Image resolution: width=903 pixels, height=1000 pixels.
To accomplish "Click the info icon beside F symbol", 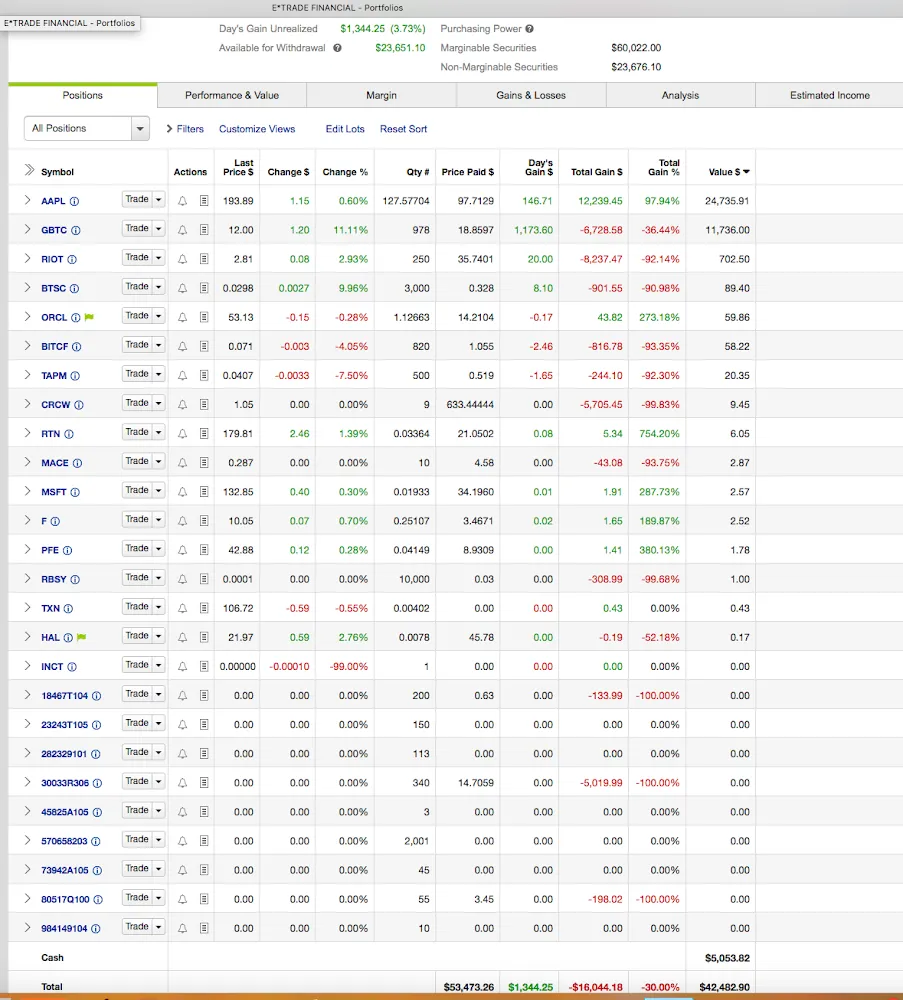I will [x=55, y=521].
